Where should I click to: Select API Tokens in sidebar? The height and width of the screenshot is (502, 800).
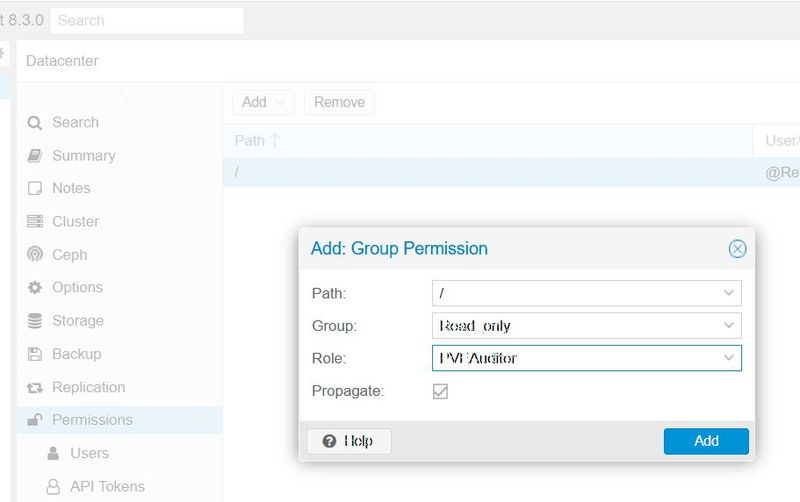(107, 486)
